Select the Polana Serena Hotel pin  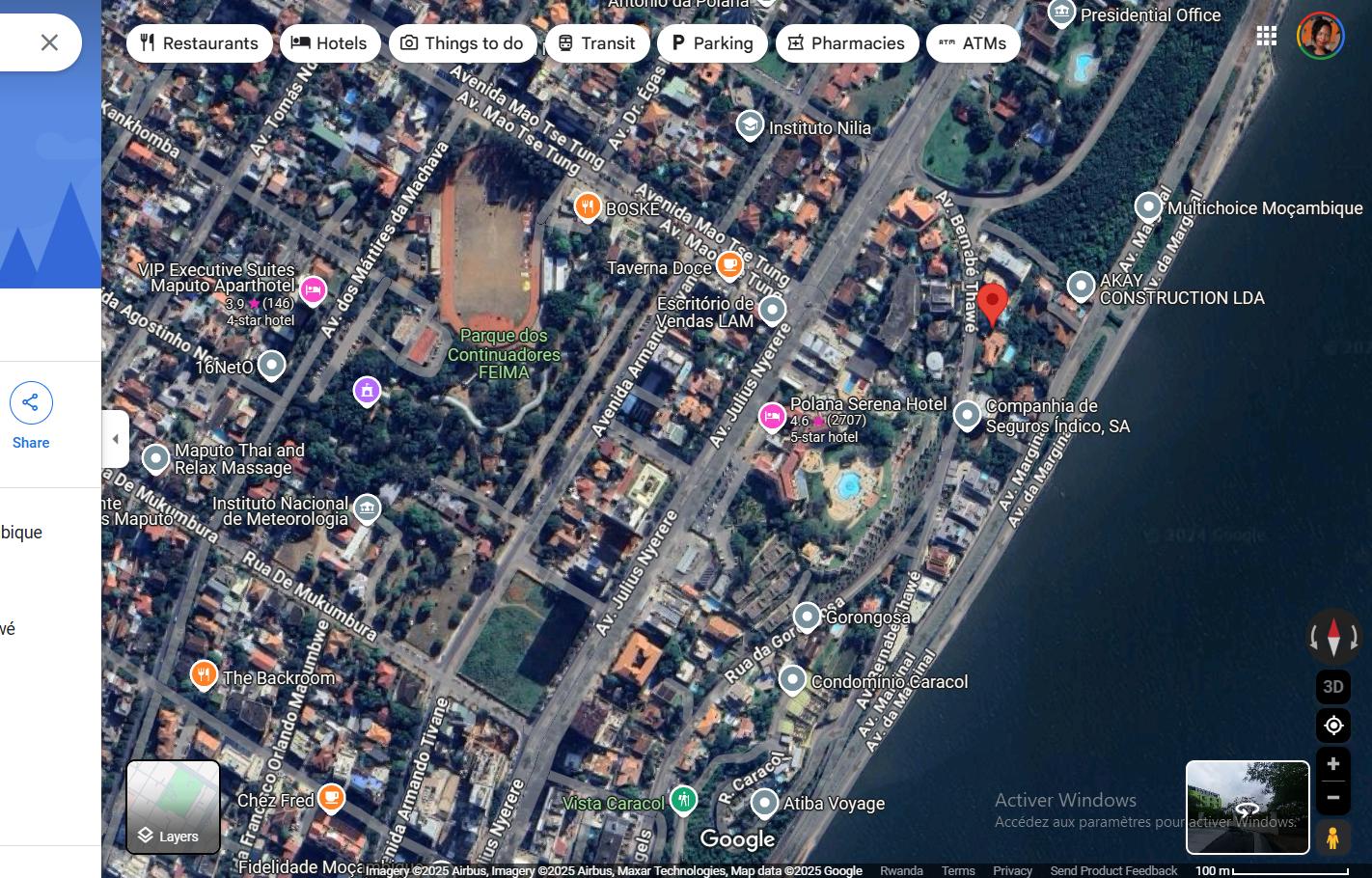point(772,417)
